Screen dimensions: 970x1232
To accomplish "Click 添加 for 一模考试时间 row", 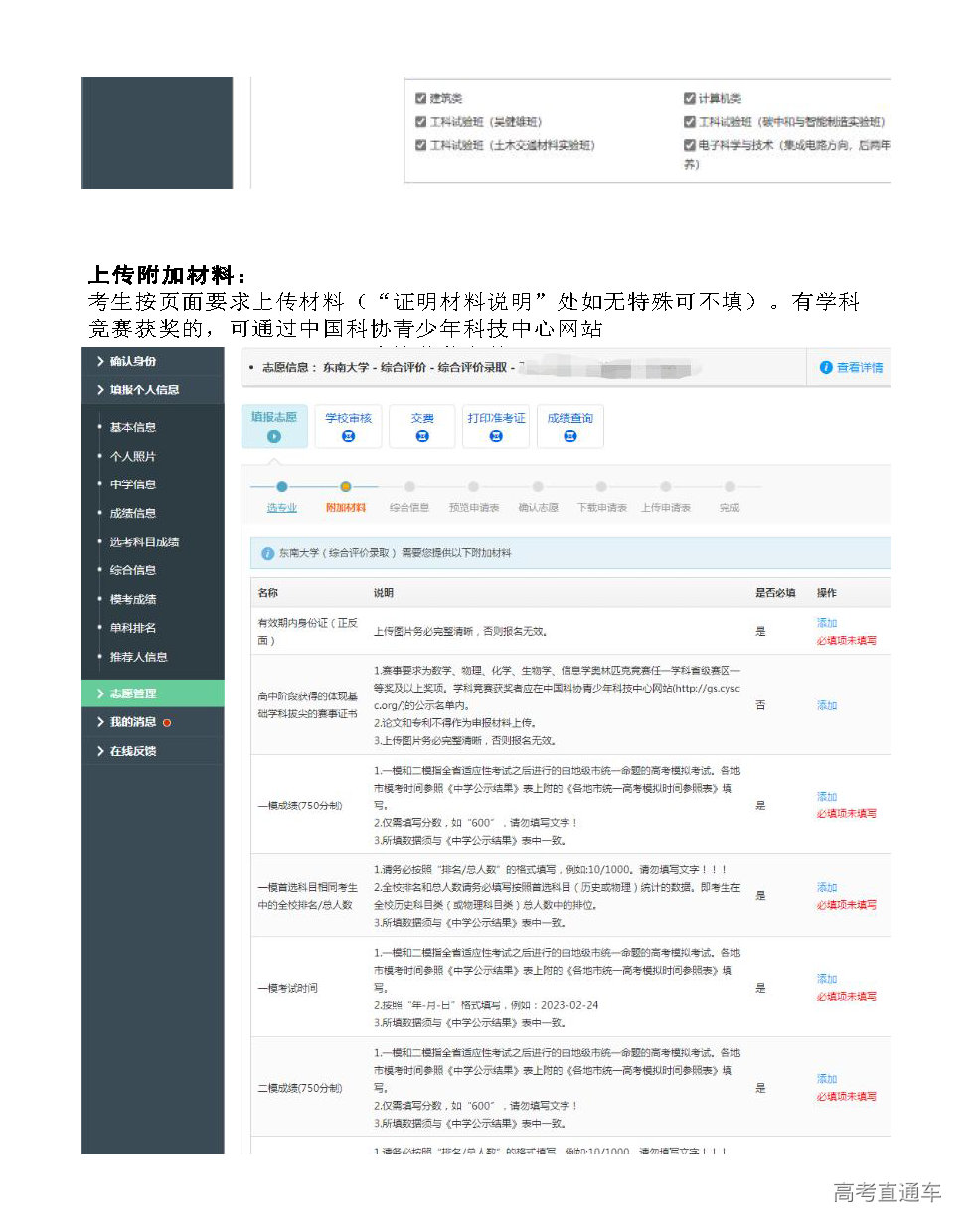I will click(826, 979).
